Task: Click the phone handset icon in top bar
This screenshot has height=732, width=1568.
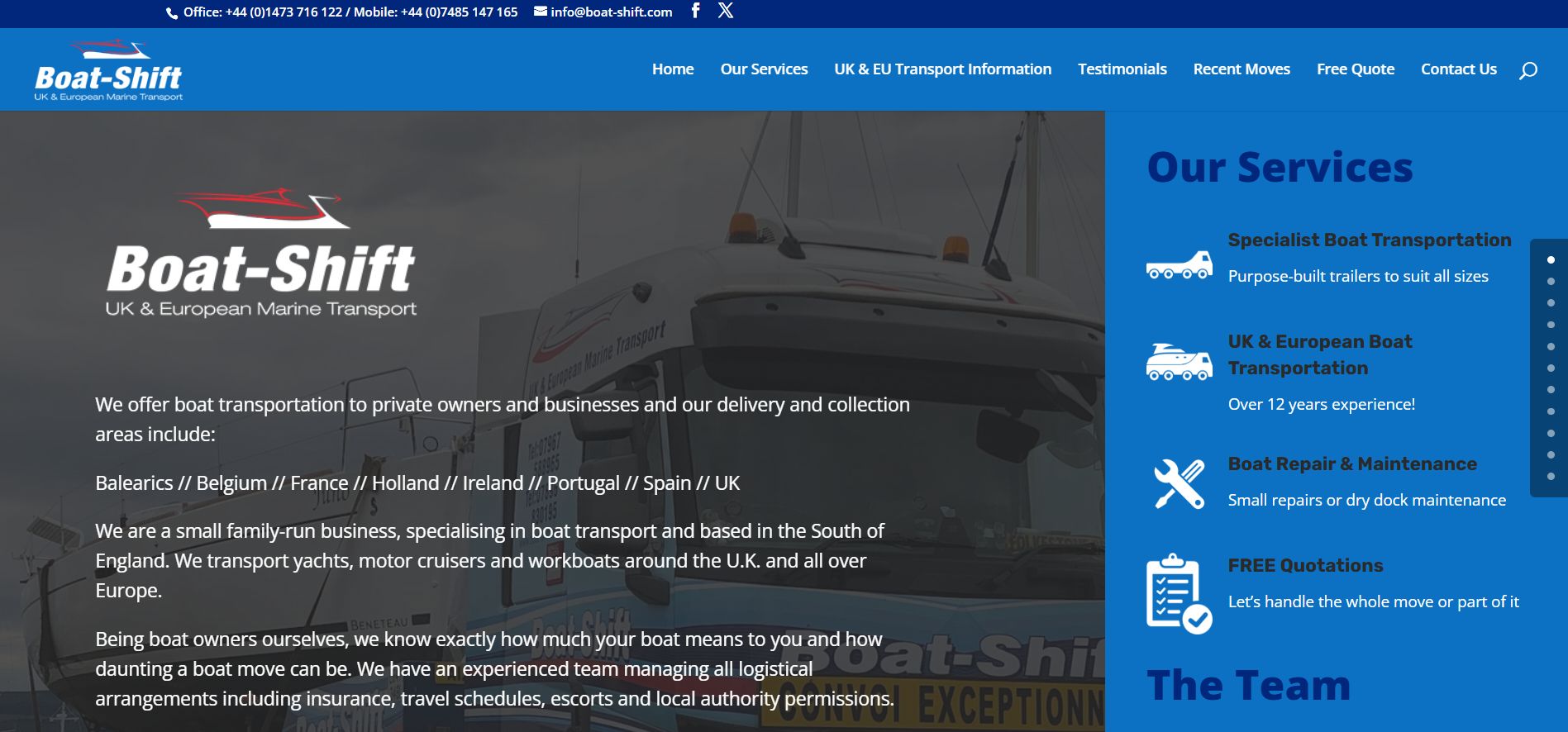Action: 172,13
